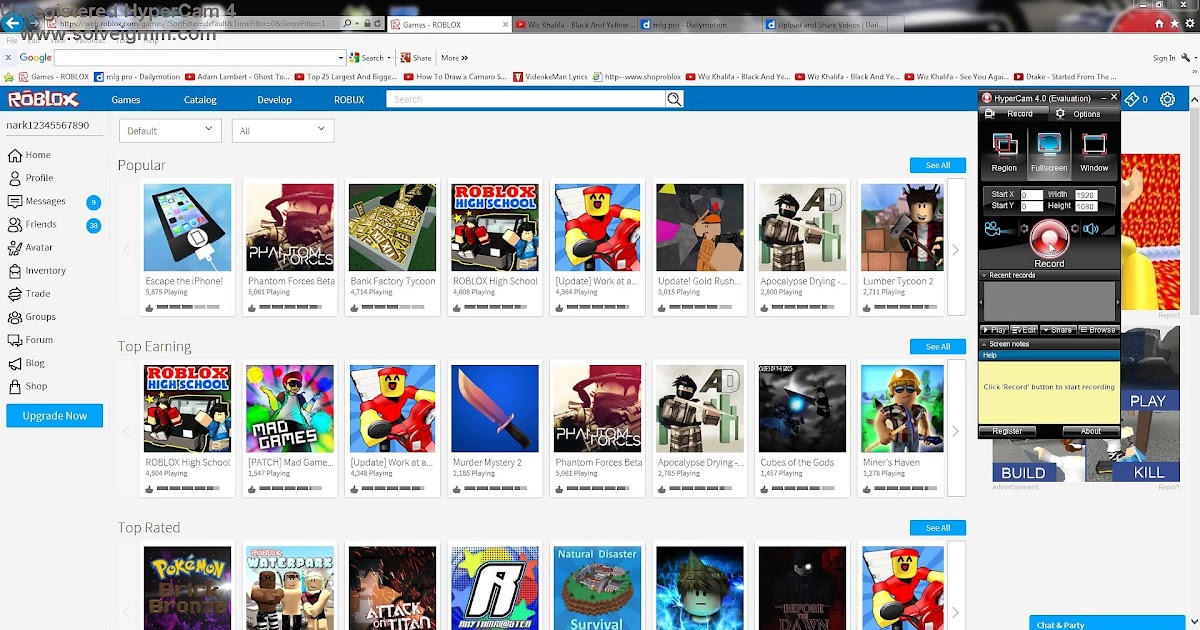Open the Chat & Party bar
1200x630 pixels.
coord(1108,624)
